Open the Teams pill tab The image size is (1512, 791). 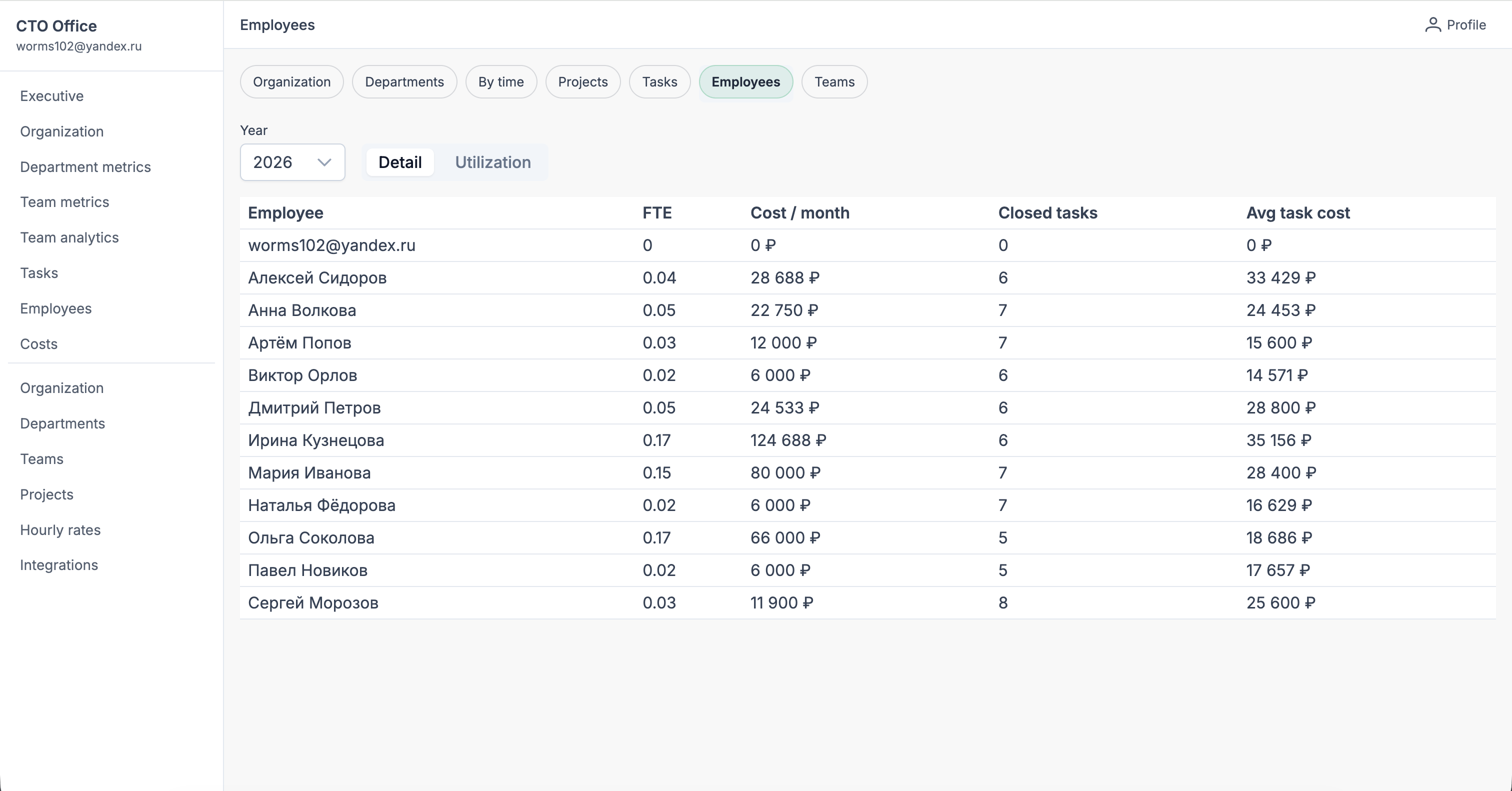(834, 82)
